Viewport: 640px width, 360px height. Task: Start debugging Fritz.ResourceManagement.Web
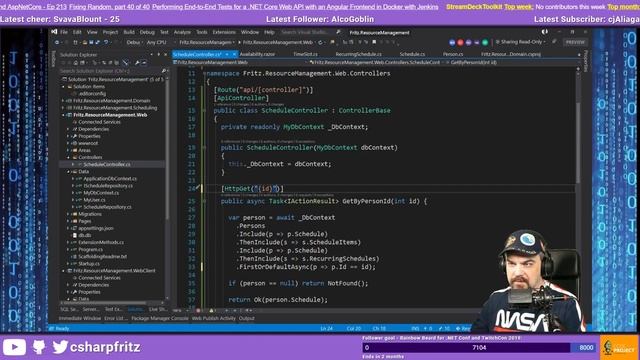(277, 42)
